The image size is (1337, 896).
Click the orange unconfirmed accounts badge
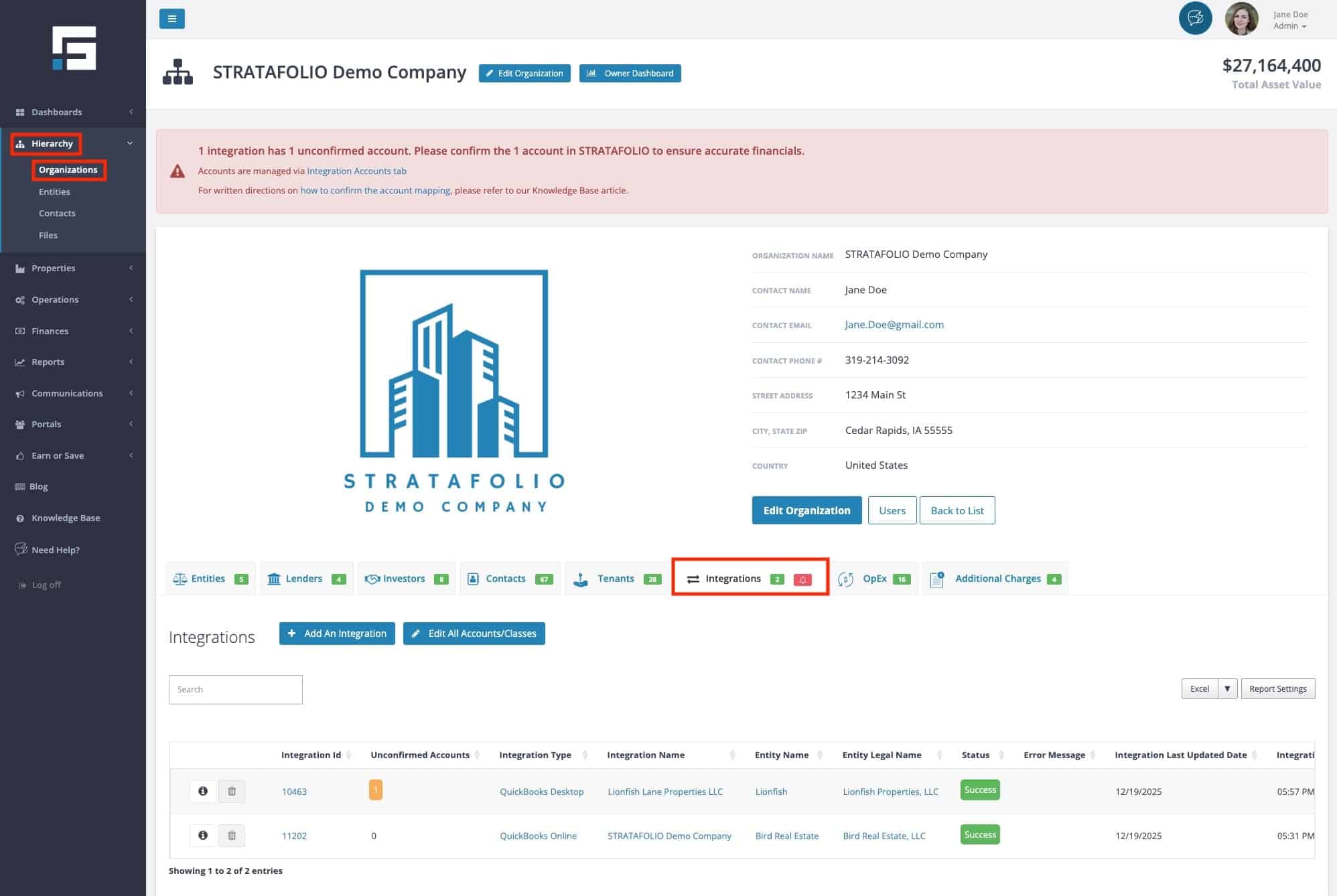pos(375,790)
